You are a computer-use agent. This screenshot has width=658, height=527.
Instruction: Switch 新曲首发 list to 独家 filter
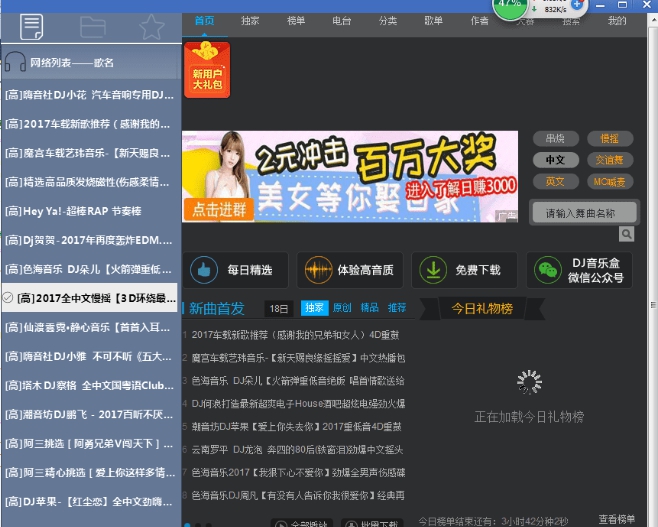point(314,308)
